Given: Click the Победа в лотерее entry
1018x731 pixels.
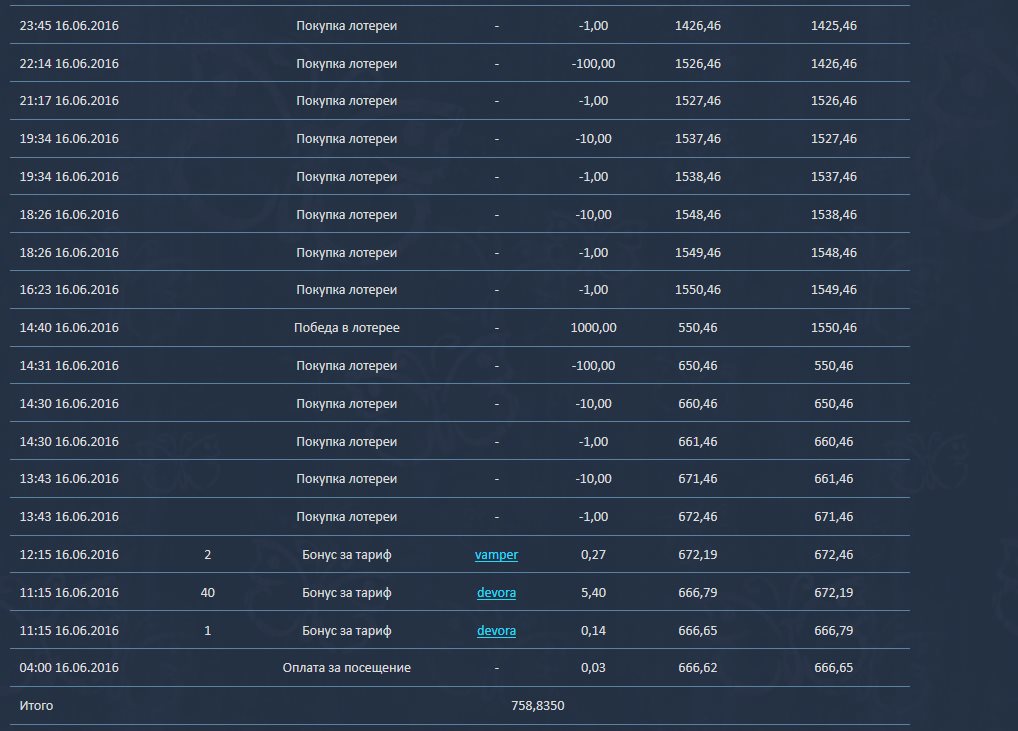Looking at the screenshot, I should click(x=346, y=328).
